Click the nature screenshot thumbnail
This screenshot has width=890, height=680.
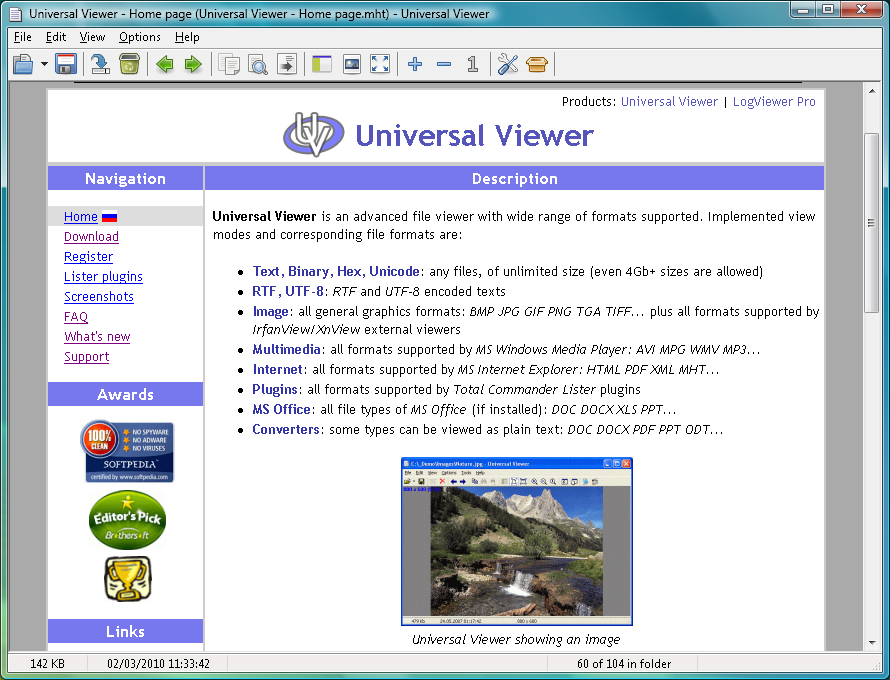coord(517,542)
